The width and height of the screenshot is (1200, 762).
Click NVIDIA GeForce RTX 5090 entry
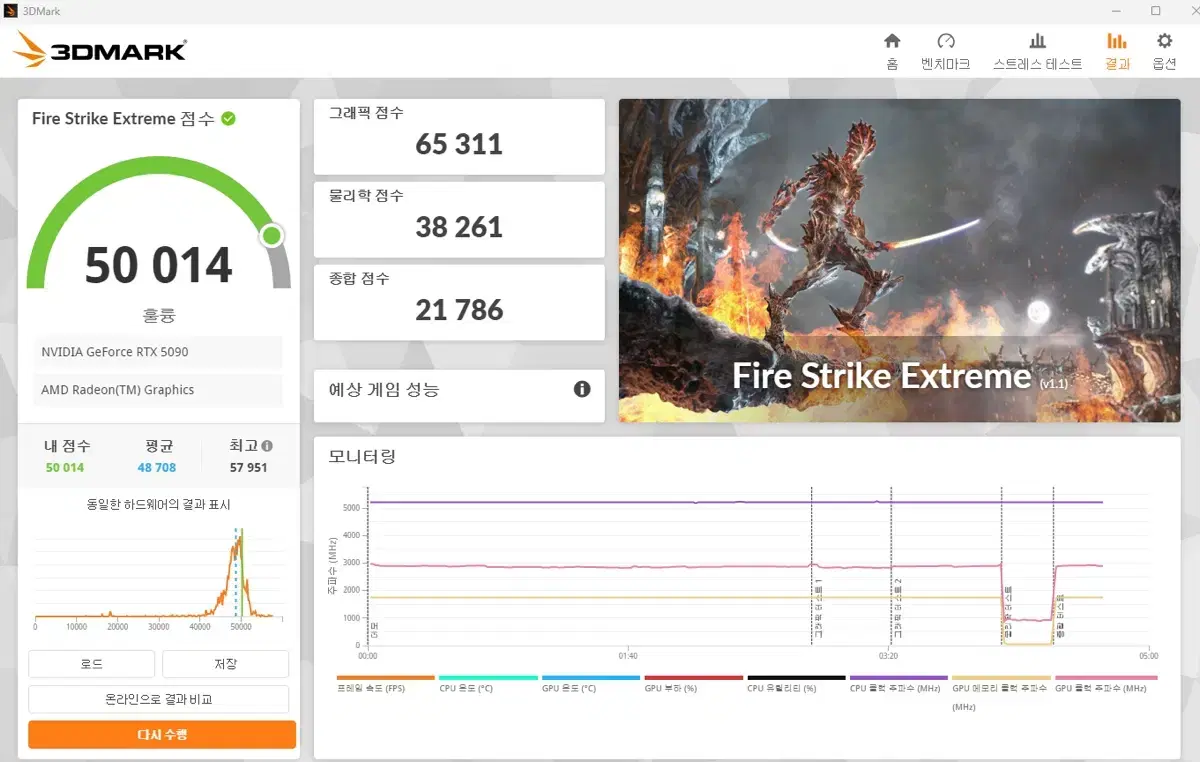(158, 352)
